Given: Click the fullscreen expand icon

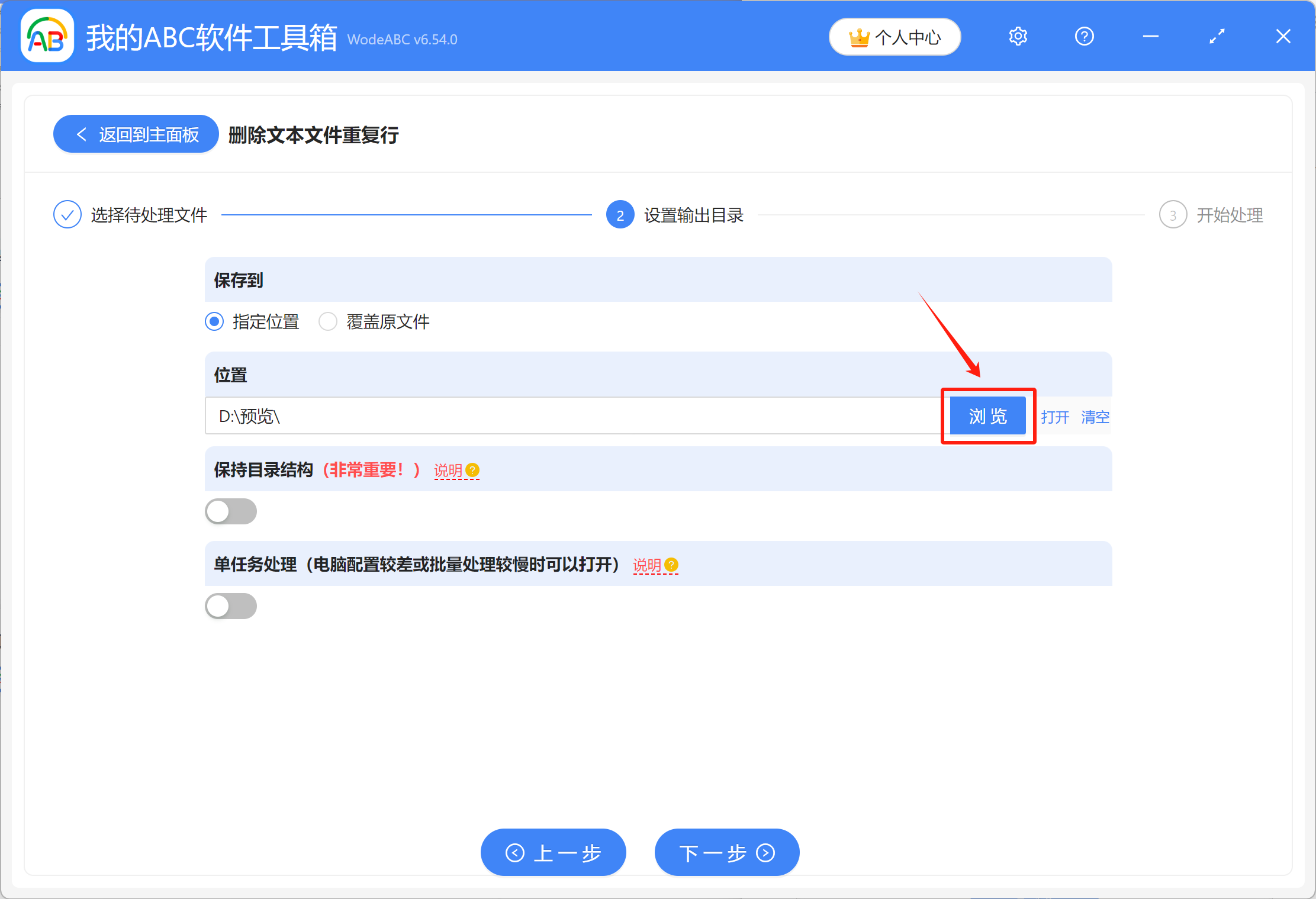Looking at the screenshot, I should 1217,36.
